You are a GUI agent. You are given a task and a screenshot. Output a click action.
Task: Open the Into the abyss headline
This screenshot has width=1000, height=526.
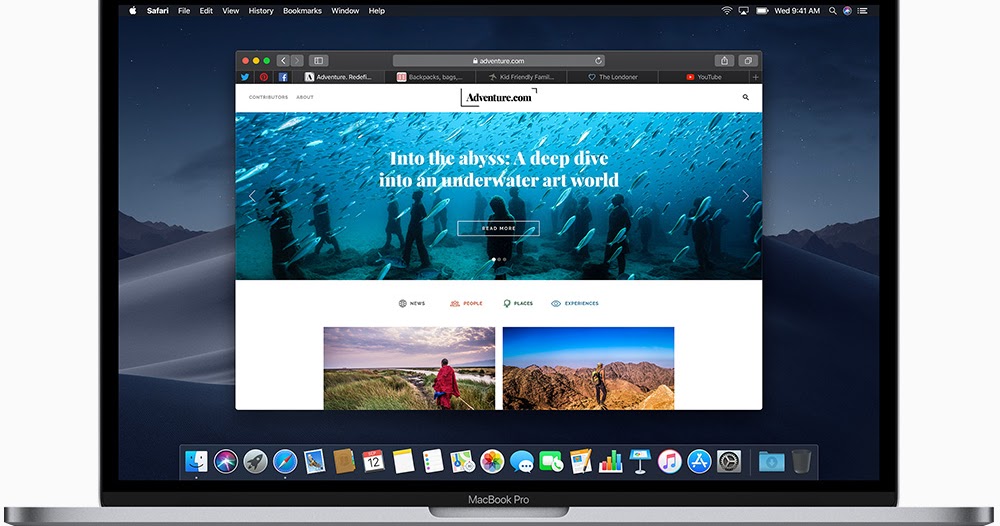click(x=499, y=169)
